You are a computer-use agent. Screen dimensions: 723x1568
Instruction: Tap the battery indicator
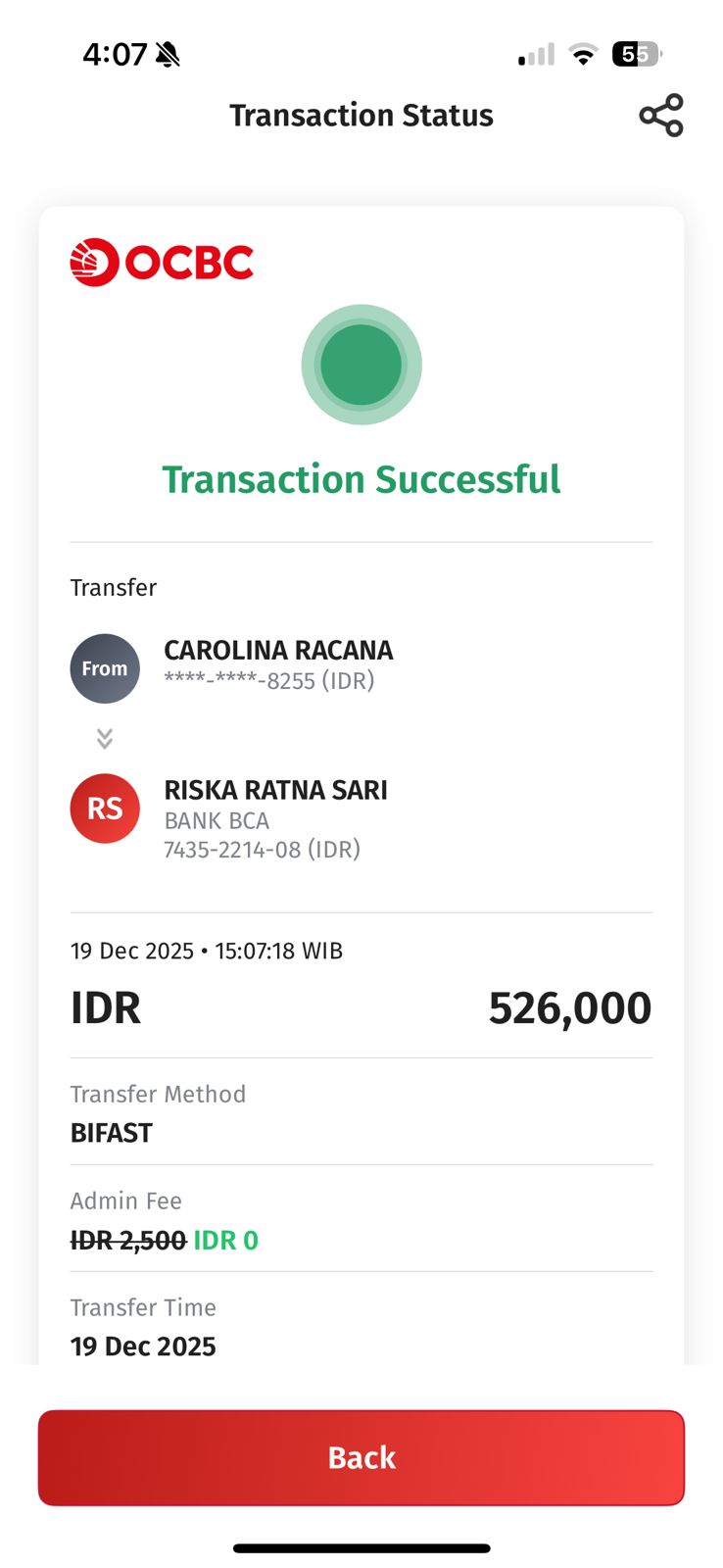[636, 55]
